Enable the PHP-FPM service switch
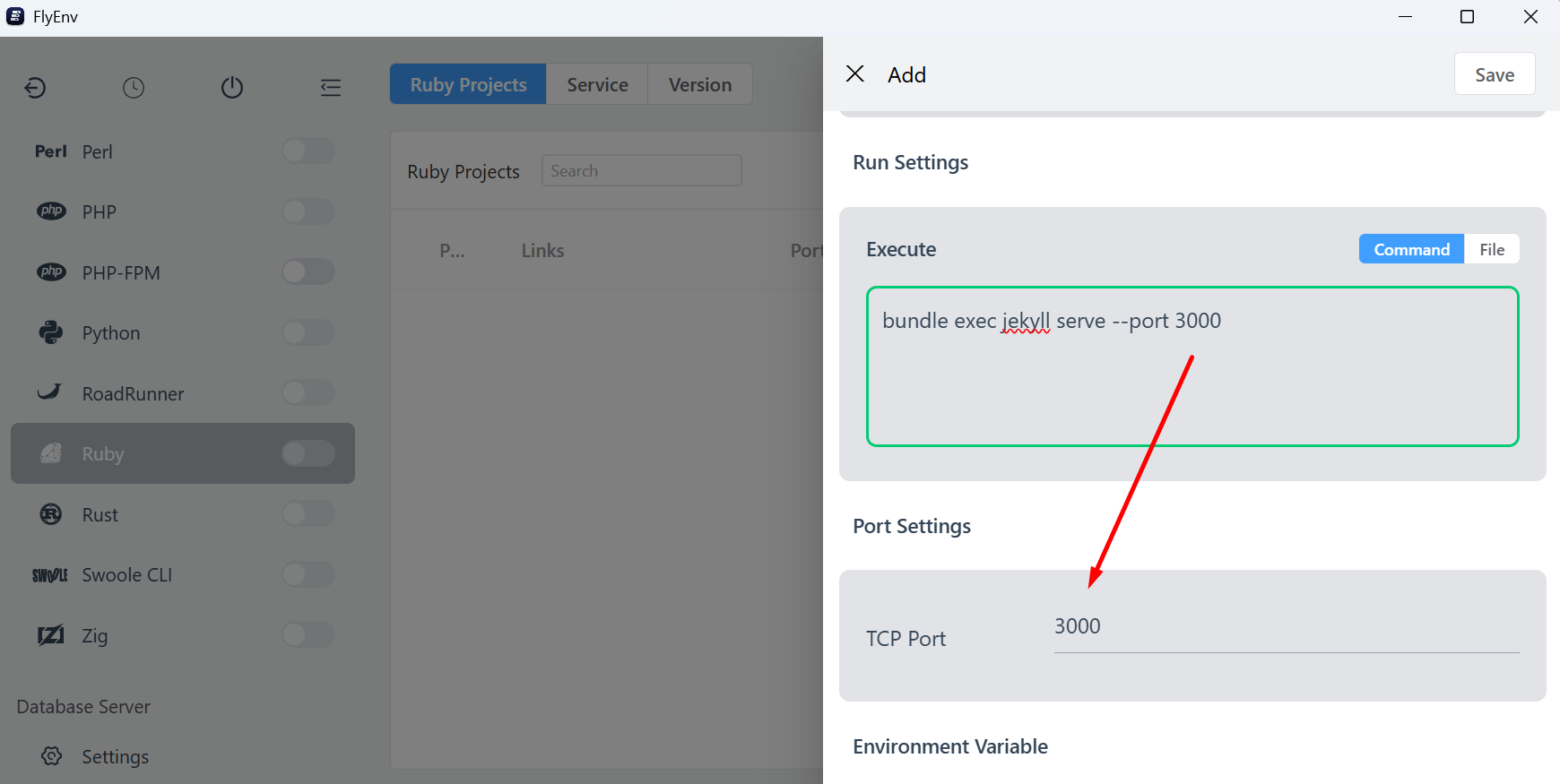This screenshot has width=1560, height=784. [308, 271]
